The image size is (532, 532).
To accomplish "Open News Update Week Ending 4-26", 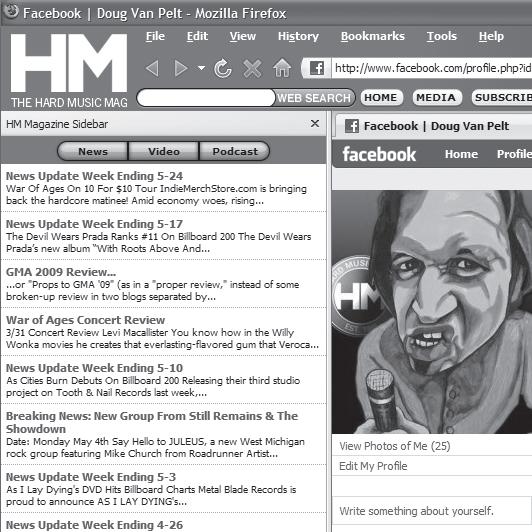I will point(94,525).
